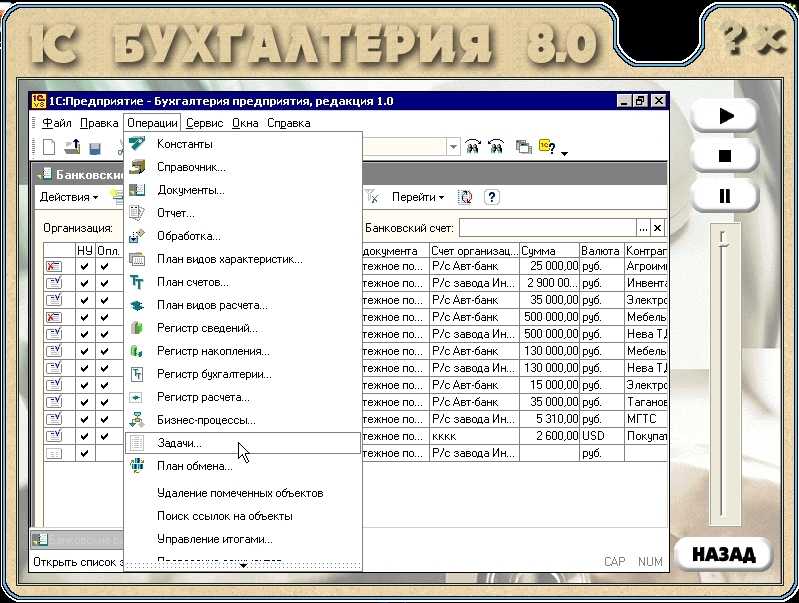Start playback with the play button
The image size is (799, 603).
[x=726, y=116]
